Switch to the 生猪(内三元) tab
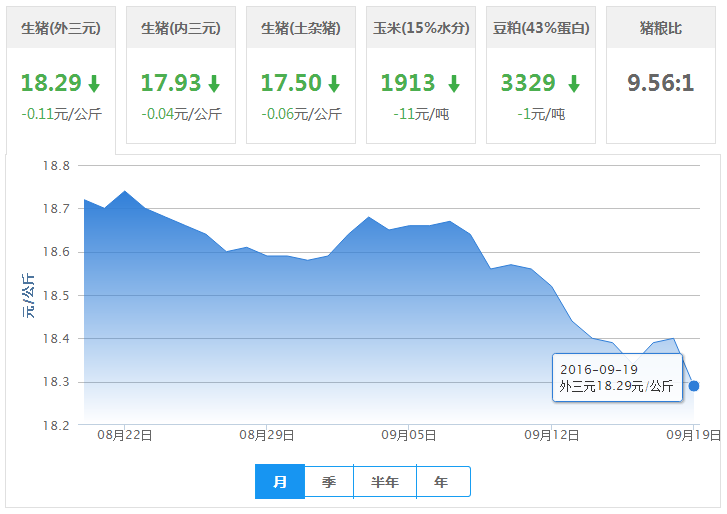 click(x=181, y=75)
